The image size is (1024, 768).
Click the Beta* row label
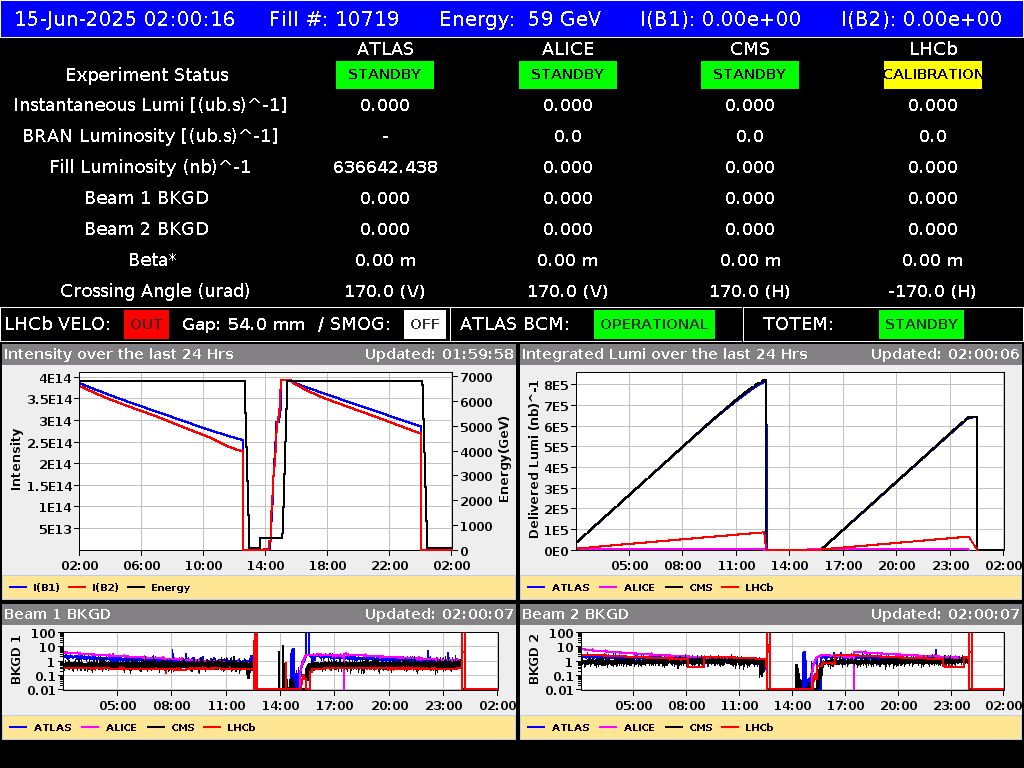click(153, 260)
